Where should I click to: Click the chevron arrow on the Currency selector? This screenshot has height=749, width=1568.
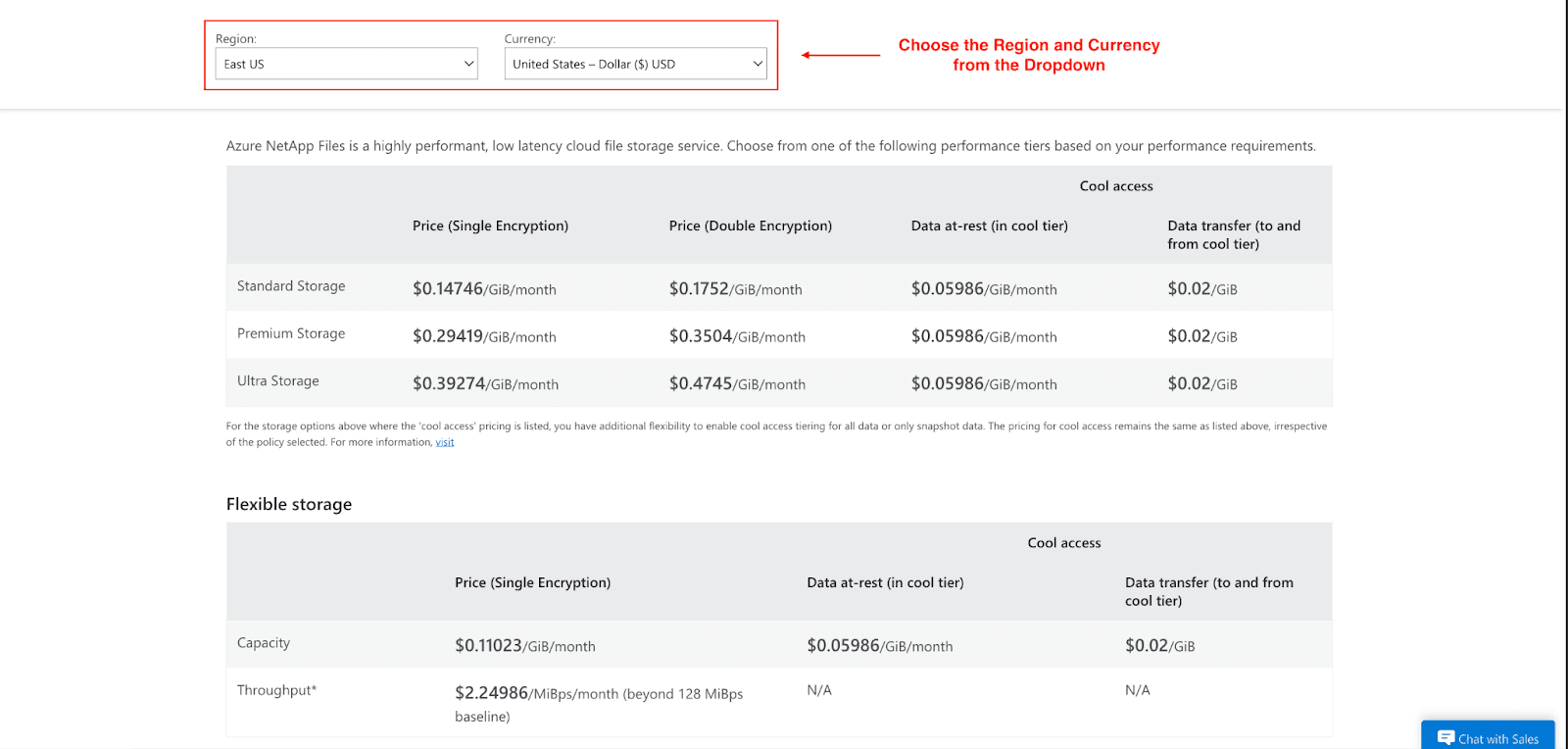tap(758, 64)
